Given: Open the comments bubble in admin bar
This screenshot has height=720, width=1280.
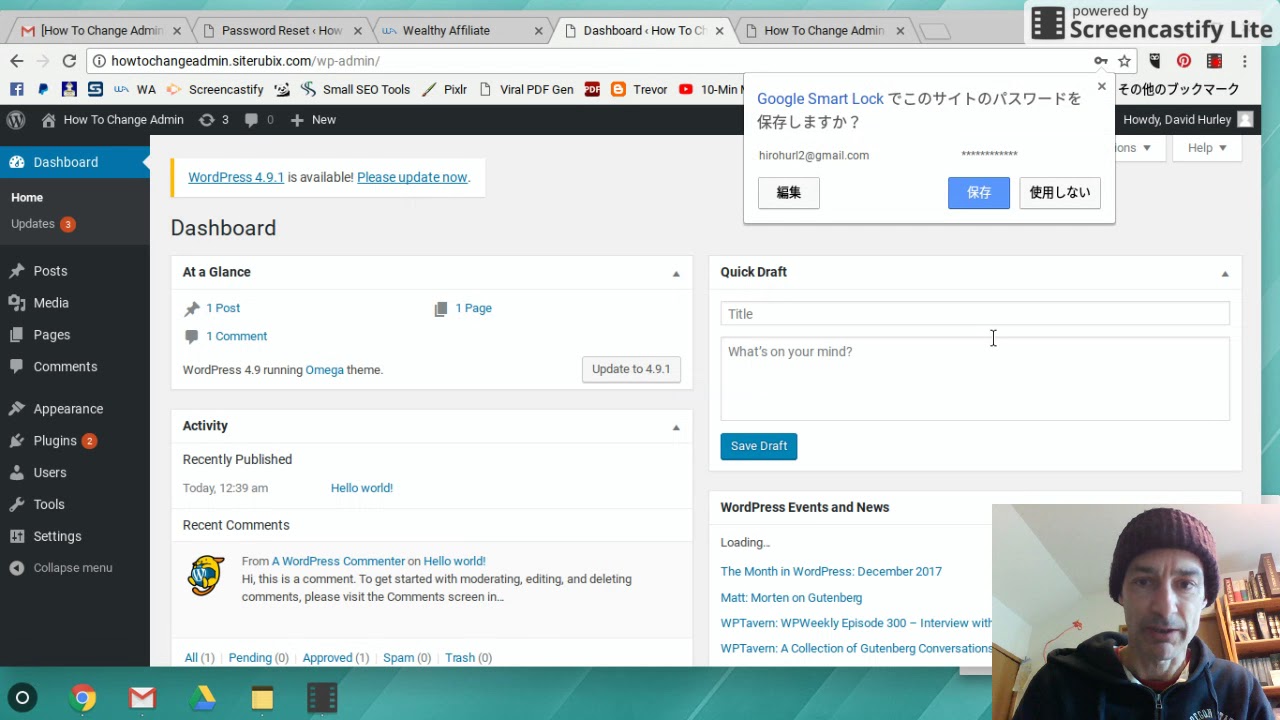Looking at the screenshot, I should tap(258, 120).
